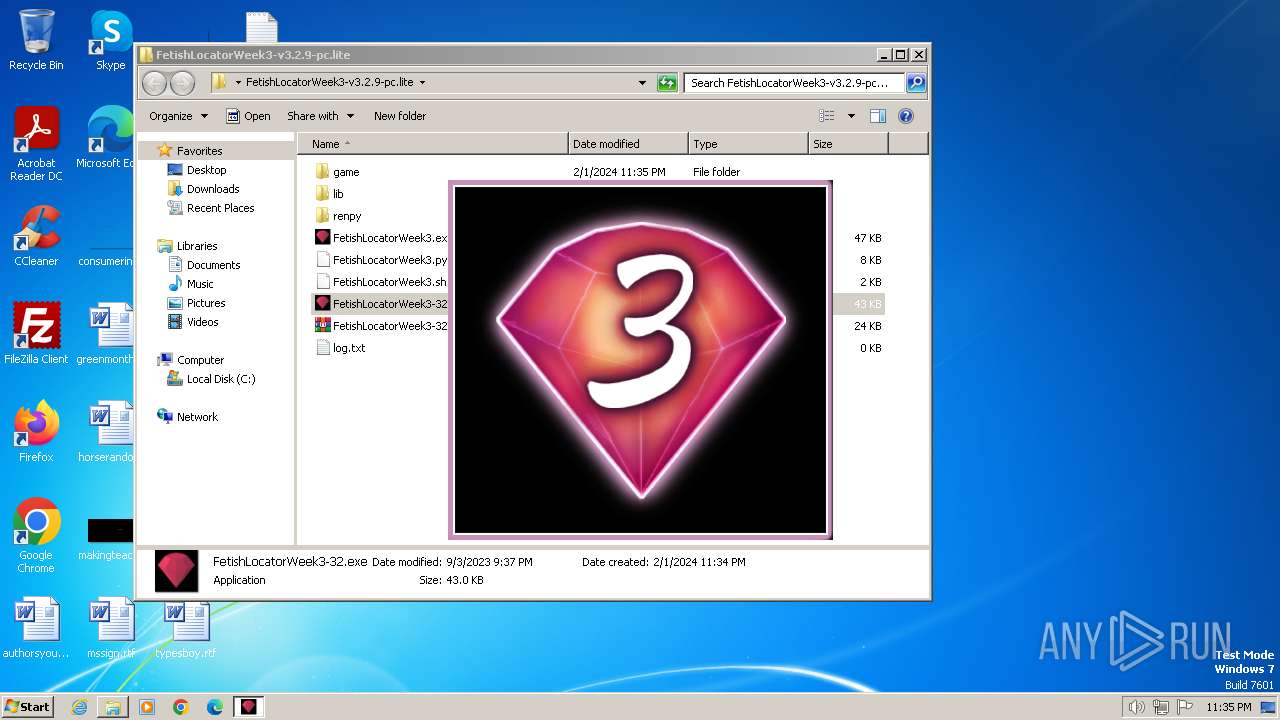Click the search magnifier icon
Image resolution: width=1280 pixels, height=720 pixels.
(915, 83)
